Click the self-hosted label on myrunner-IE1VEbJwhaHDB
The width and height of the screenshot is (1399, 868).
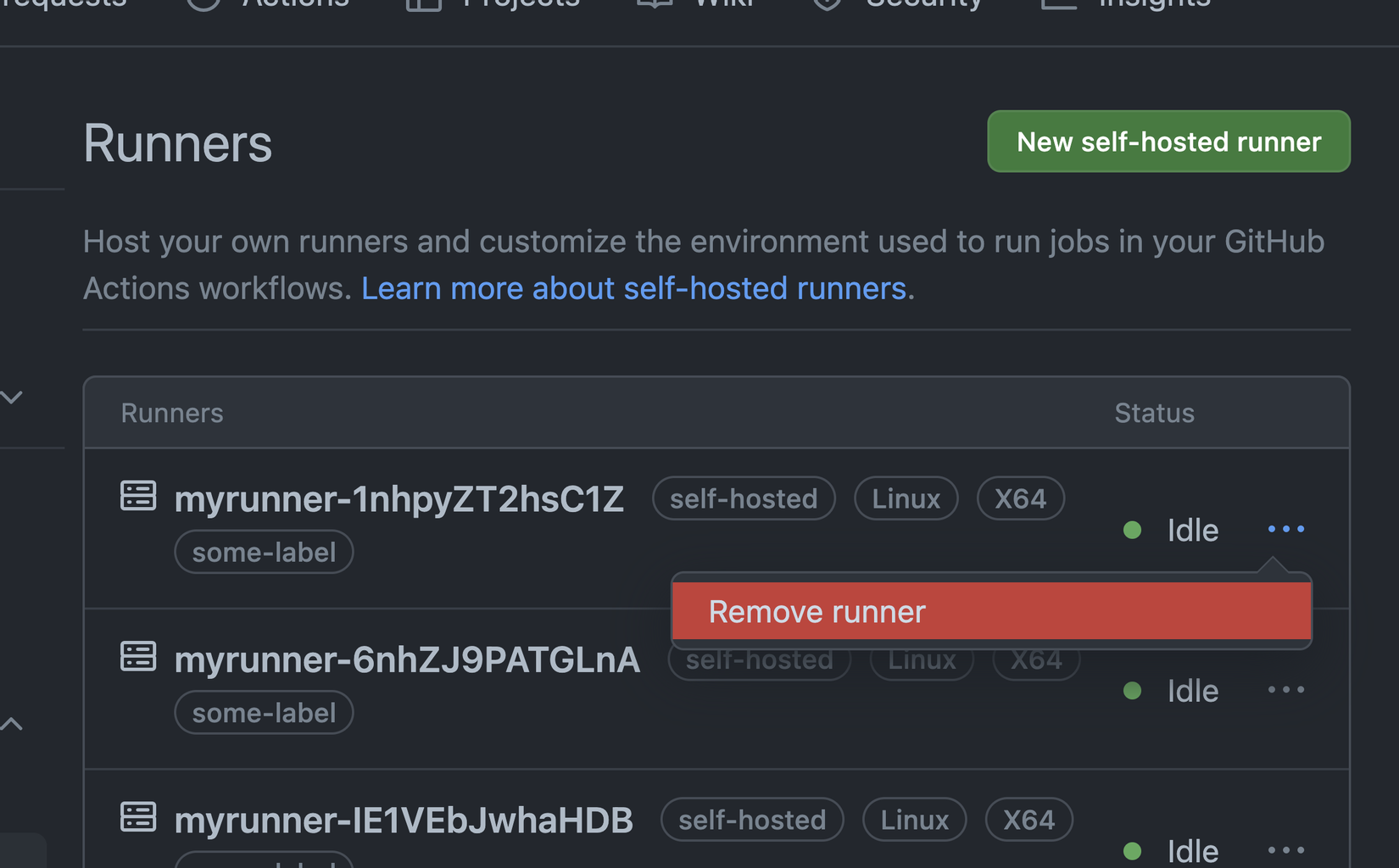point(751,819)
